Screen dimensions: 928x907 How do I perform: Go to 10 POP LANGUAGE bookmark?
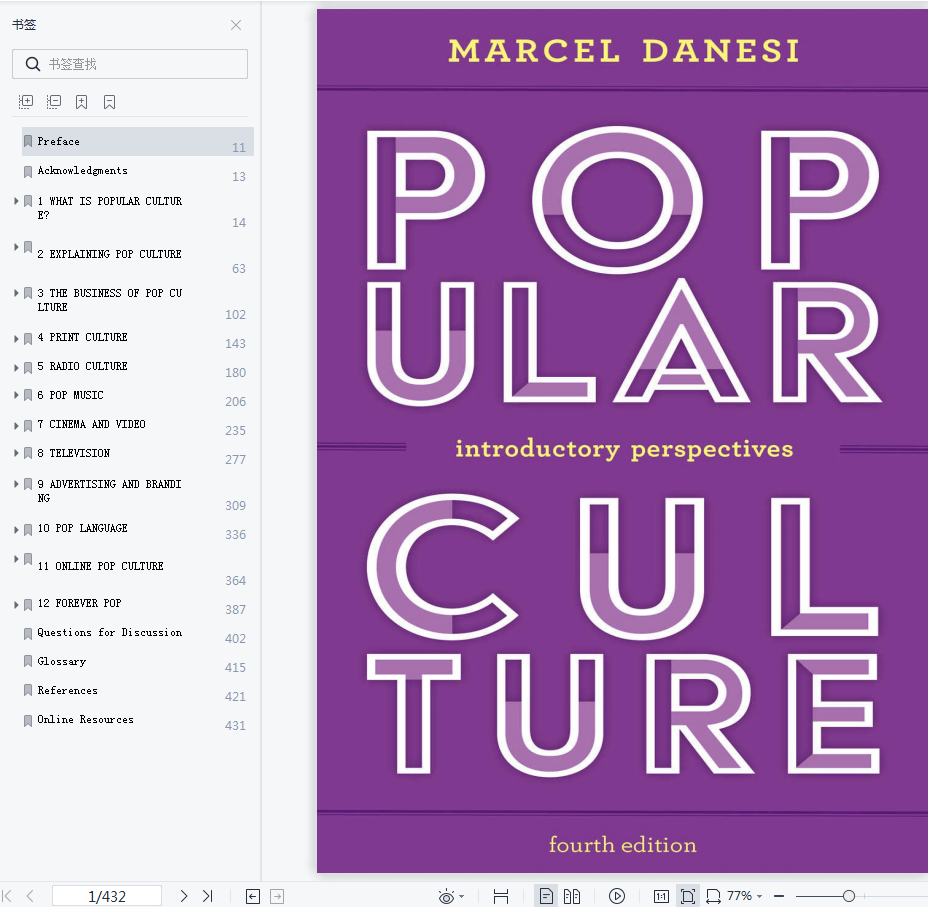82,528
